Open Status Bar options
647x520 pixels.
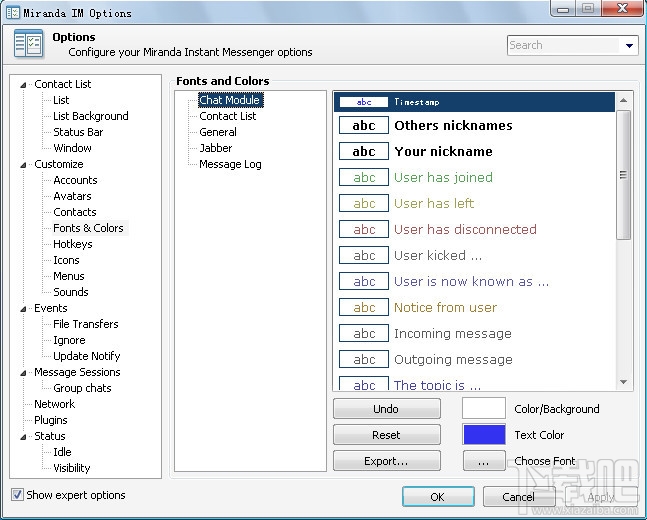(x=78, y=132)
